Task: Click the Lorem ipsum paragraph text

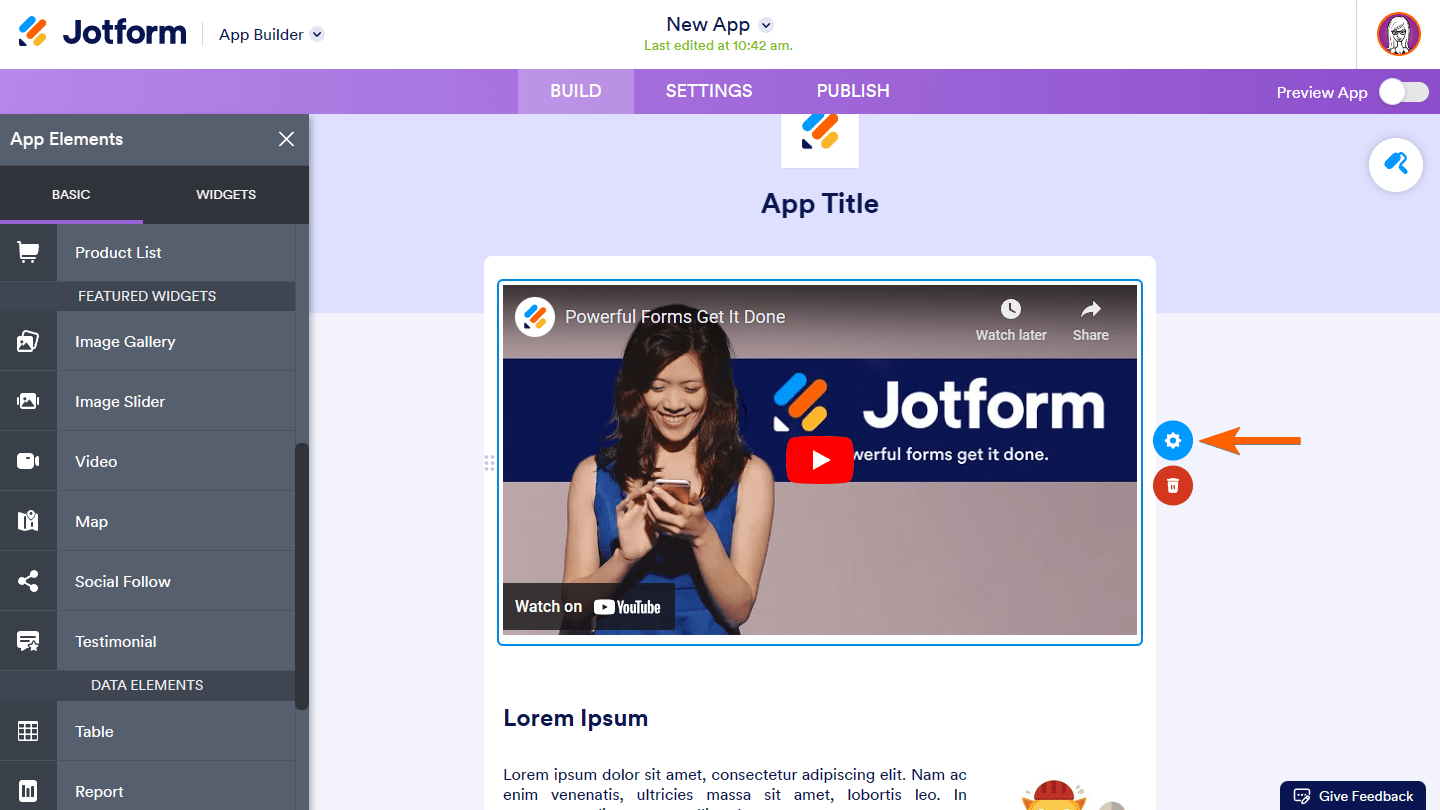Action: click(x=735, y=788)
